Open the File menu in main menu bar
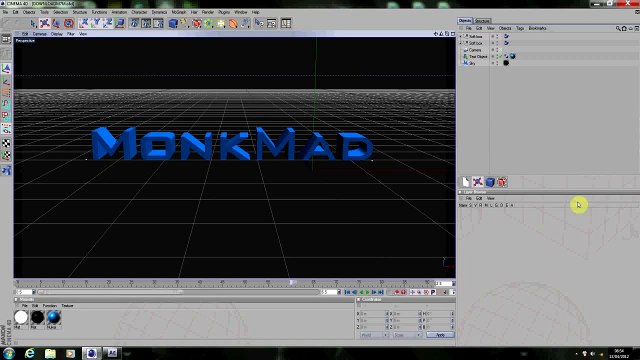640x360 pixels. (x=5, y=12)
